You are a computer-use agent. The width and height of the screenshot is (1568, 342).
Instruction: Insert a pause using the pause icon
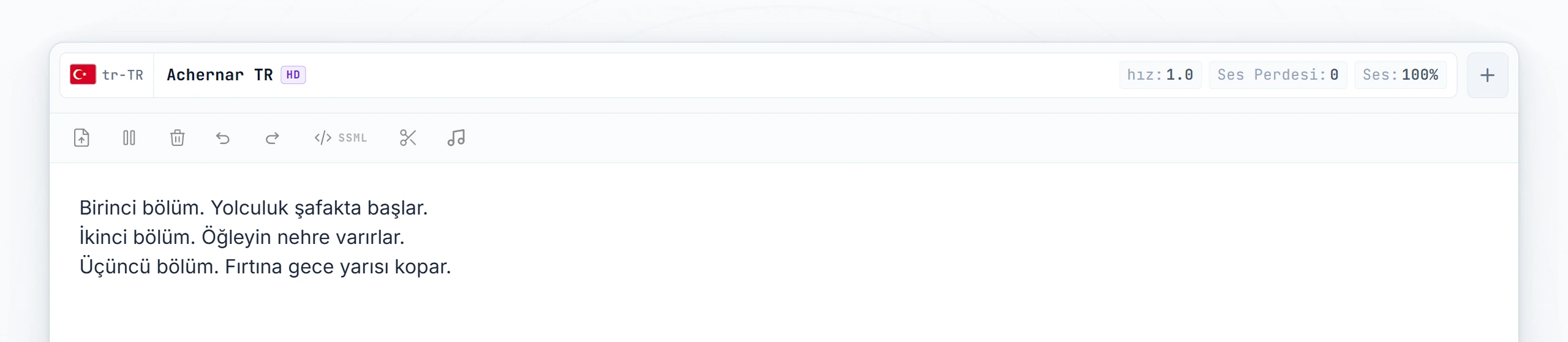129,138
